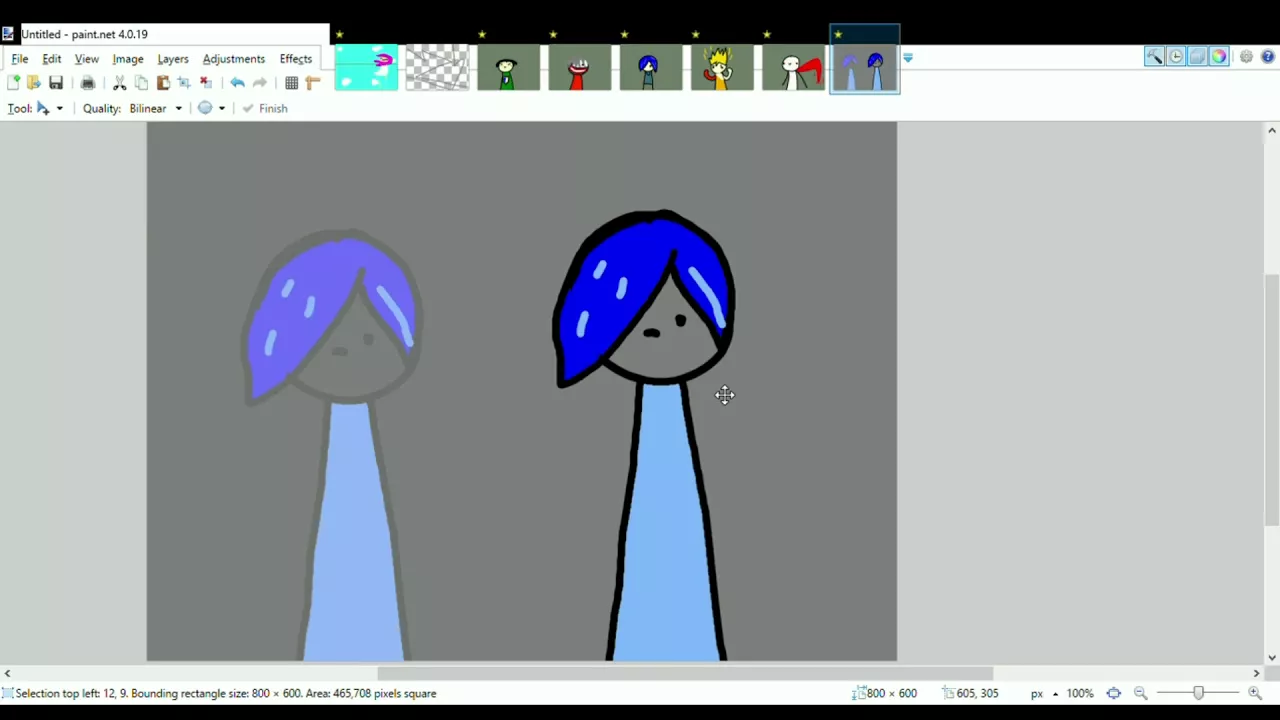1280x720 pixels.
Task: Open the Effects menu
Action: click(x=296, y=59)
